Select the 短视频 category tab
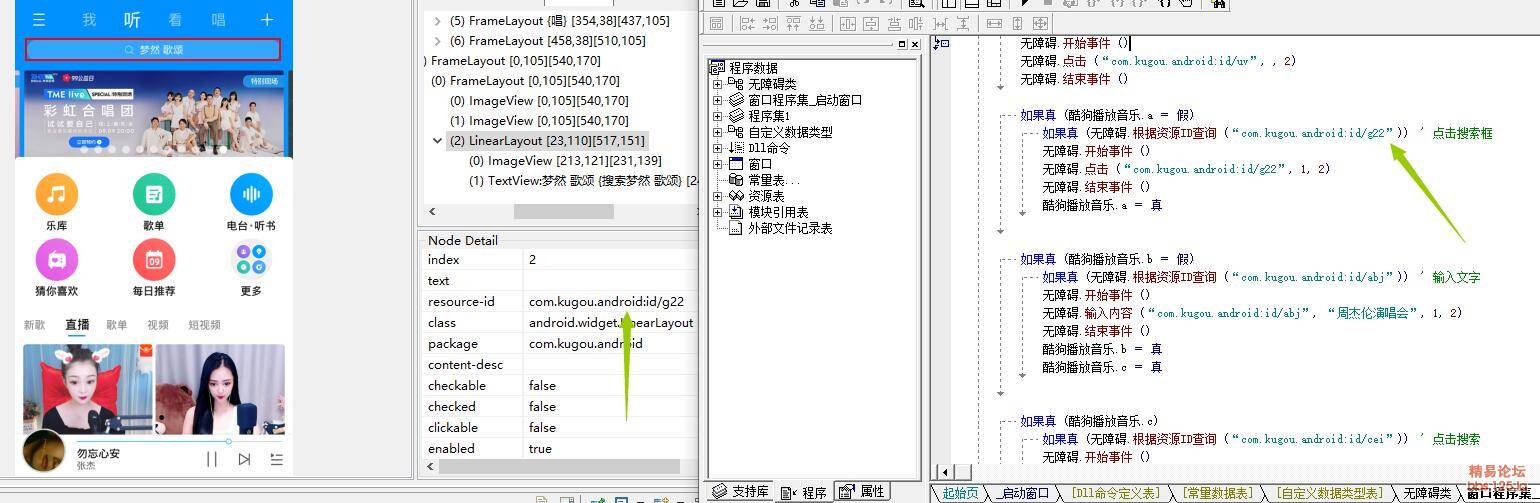 click(x=204, y=325)
